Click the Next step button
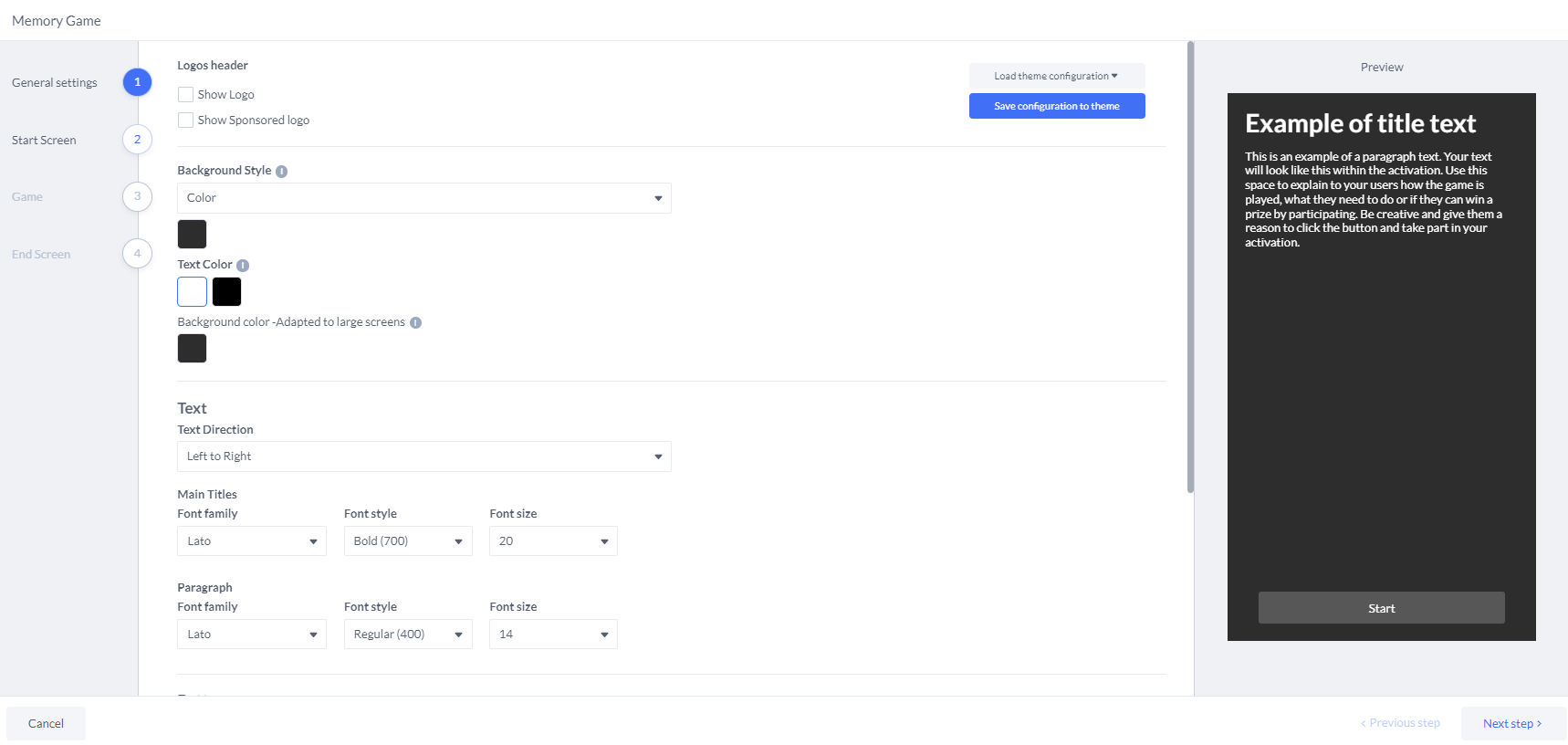The height and width of the screenshot is (745, 1568). point(1511,723)
